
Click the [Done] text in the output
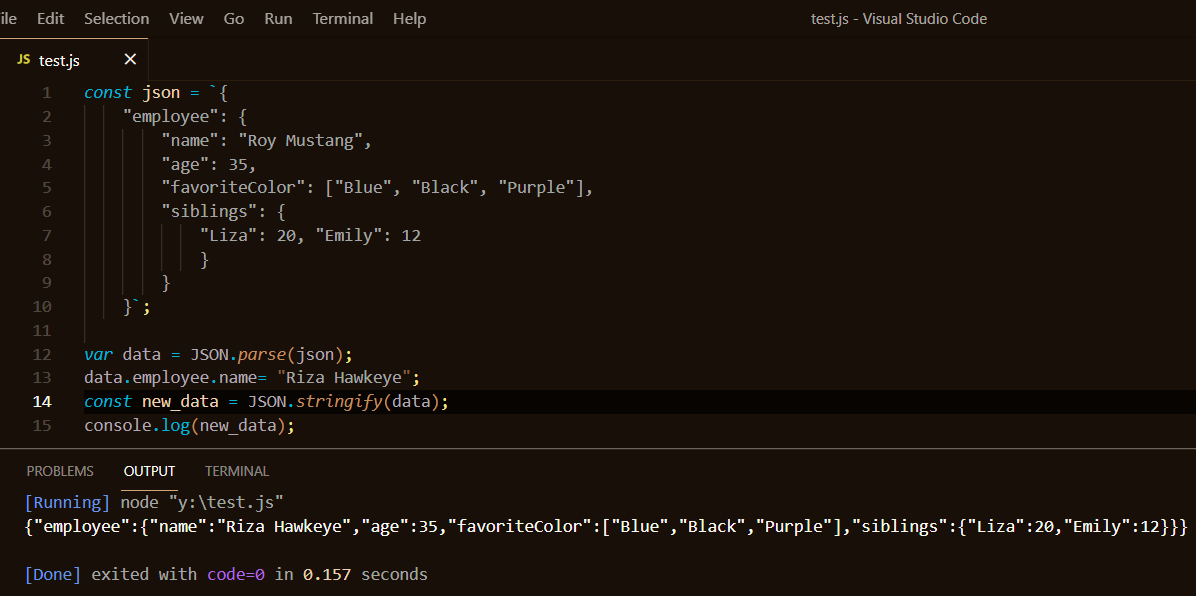click(52, 574)
